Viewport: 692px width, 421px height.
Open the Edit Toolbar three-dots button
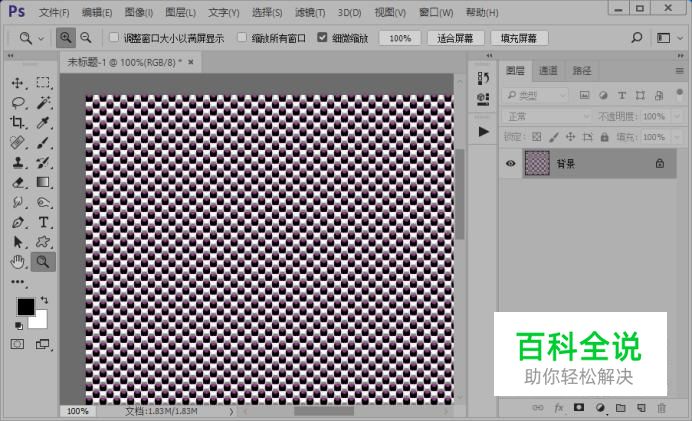pos(18,282)
